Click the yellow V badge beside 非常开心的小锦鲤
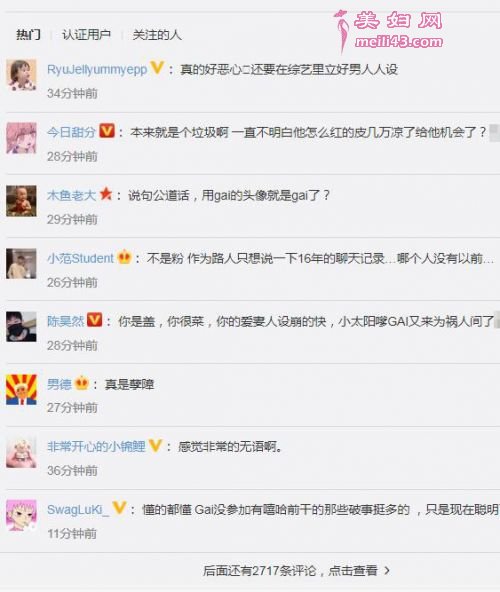500x592 pixels. coord(155,446)
